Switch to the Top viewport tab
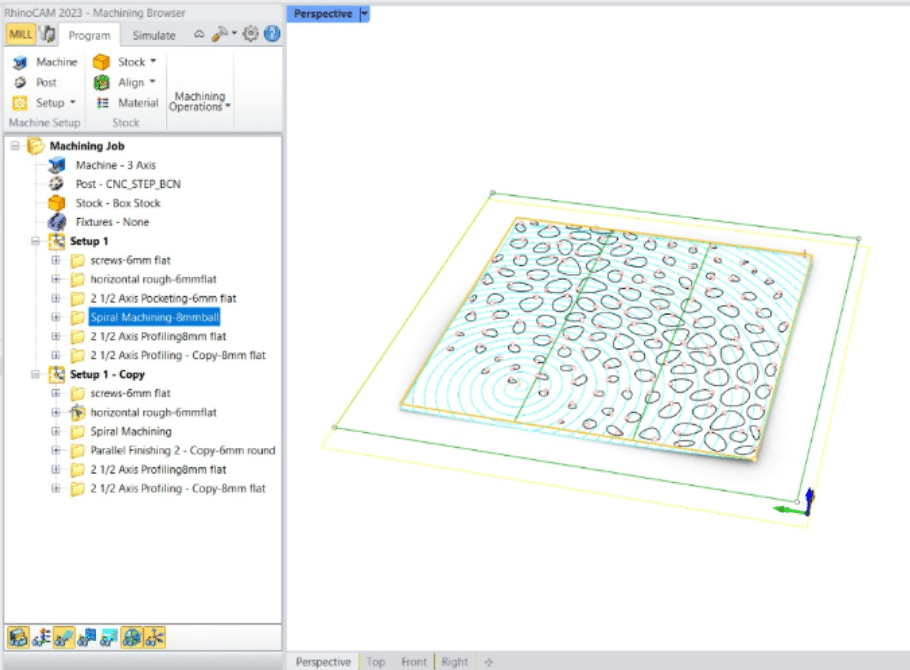The width and height of the screenshot is (910, 670). click(375, 662)
